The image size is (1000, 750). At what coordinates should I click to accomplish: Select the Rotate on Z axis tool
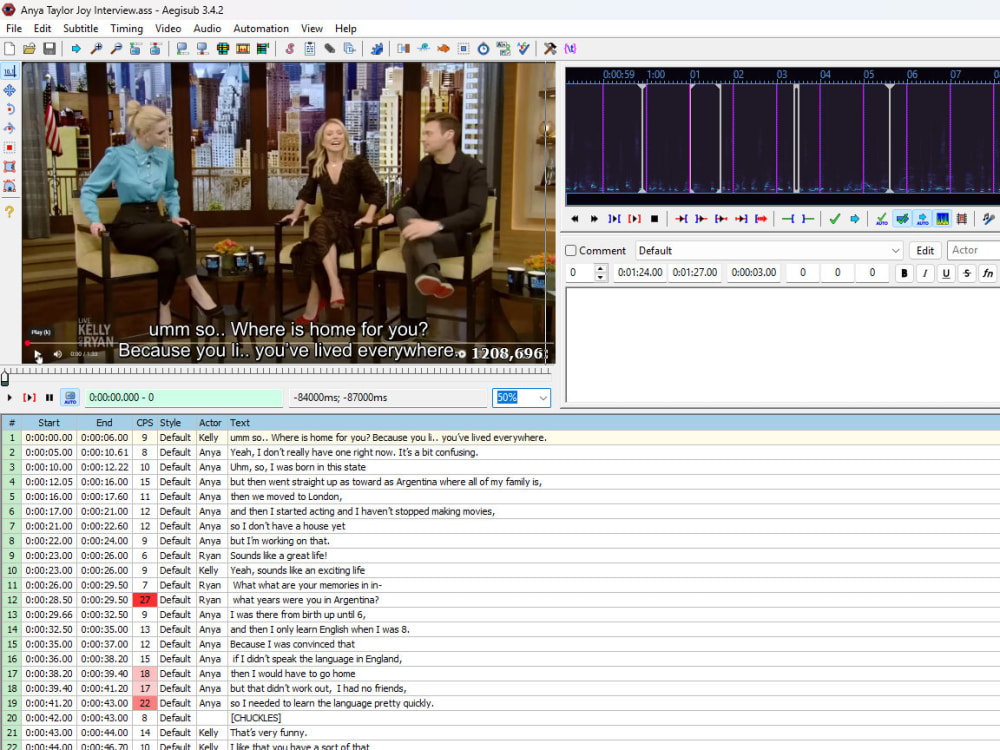10,109
